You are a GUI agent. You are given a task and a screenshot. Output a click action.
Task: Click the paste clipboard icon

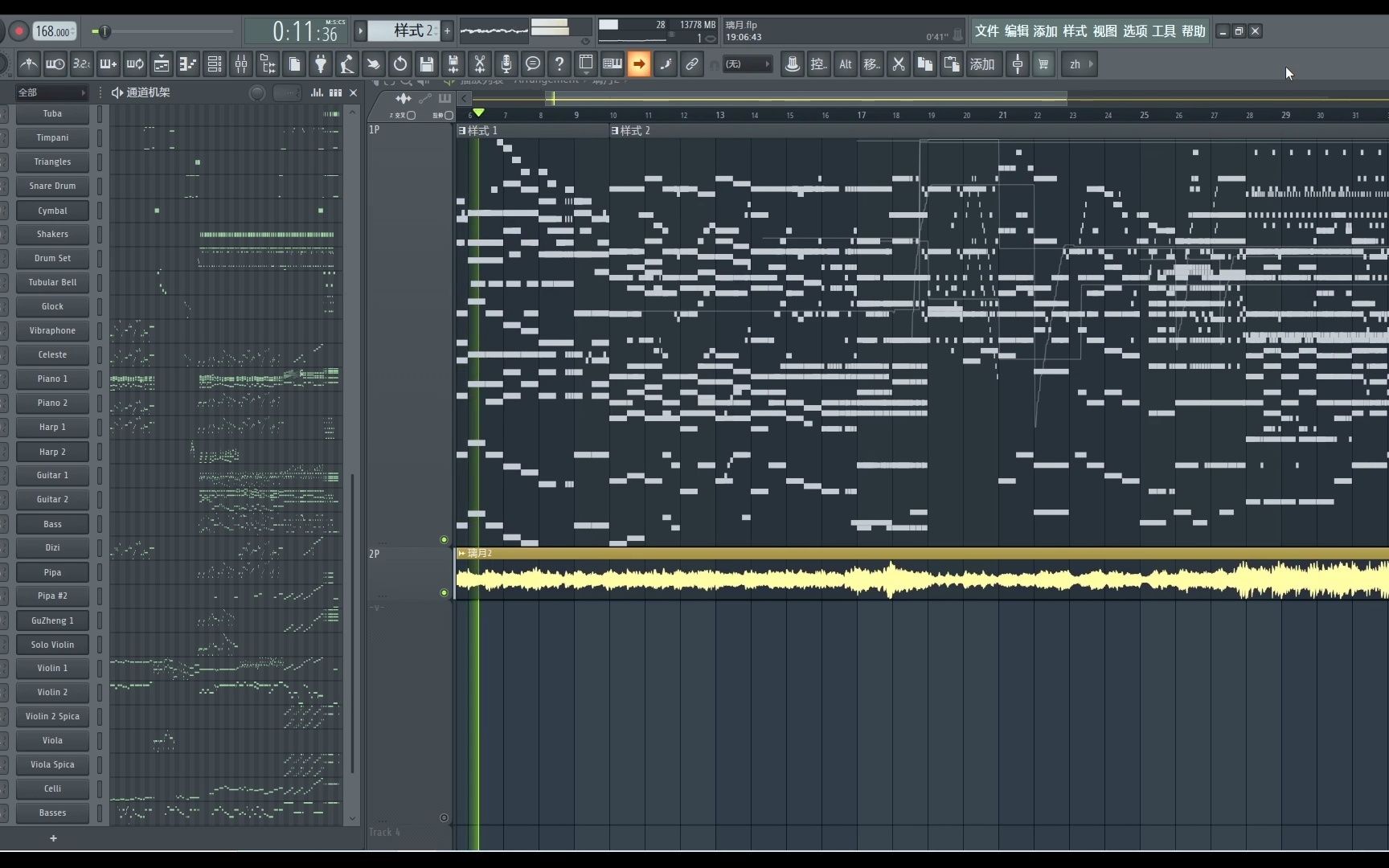coord(952,64)
